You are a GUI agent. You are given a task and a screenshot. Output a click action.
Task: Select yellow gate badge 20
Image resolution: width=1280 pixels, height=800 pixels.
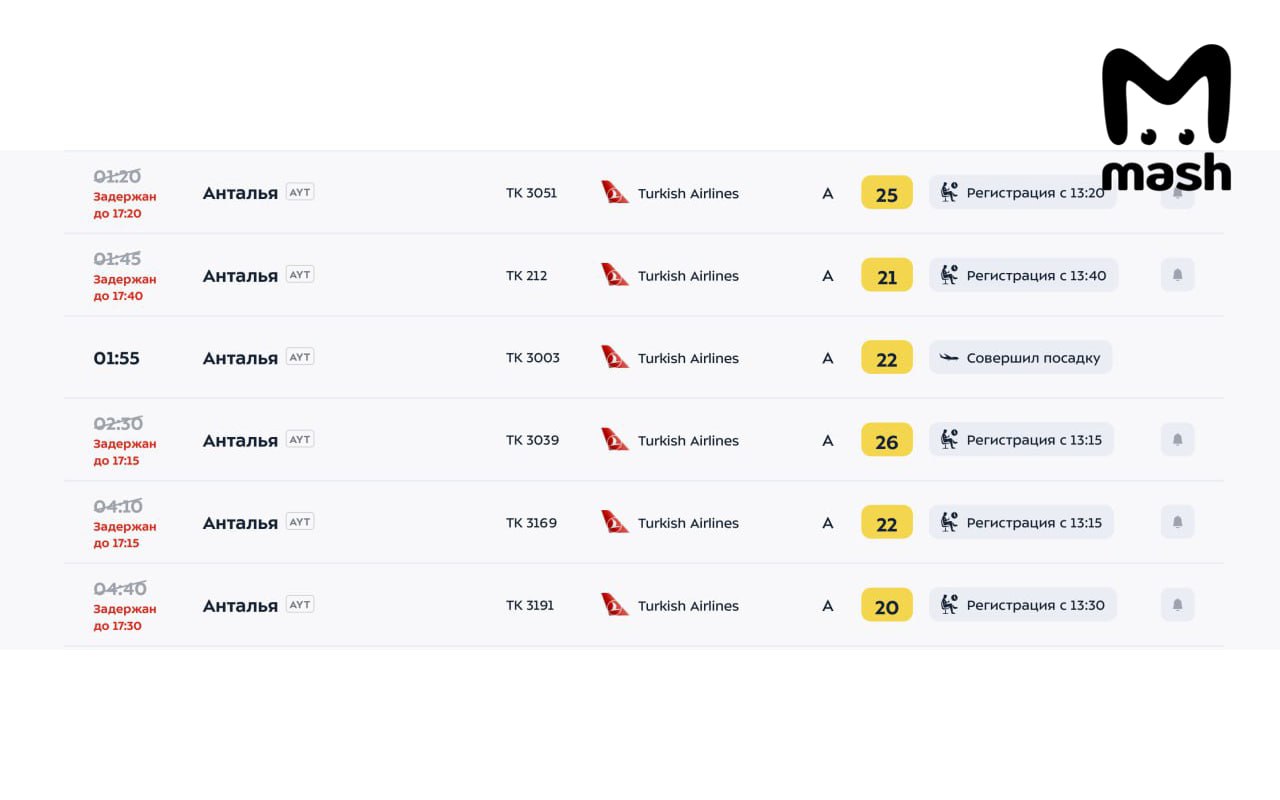point(887,605)
